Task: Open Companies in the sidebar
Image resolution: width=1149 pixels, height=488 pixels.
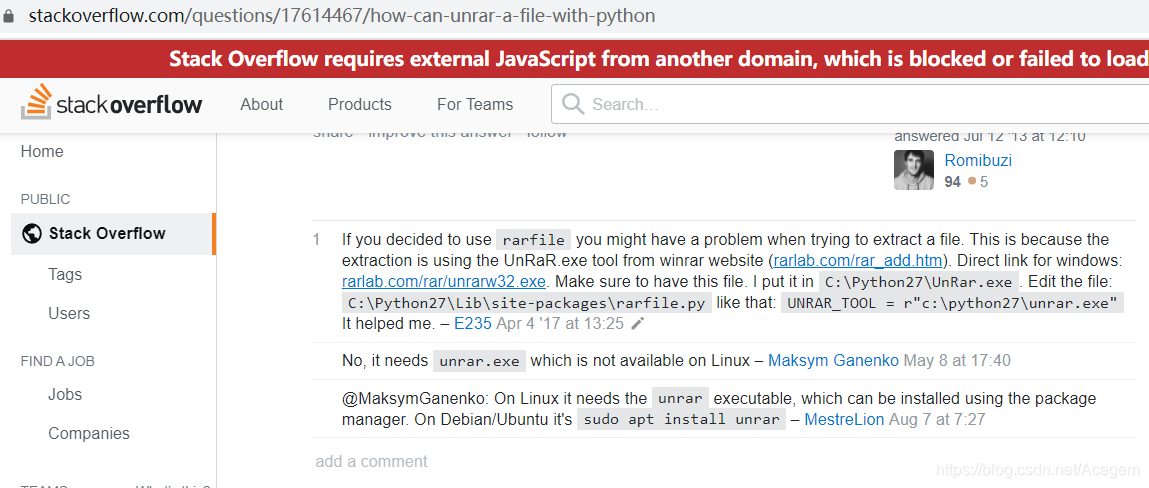Action: click(89, 434)
